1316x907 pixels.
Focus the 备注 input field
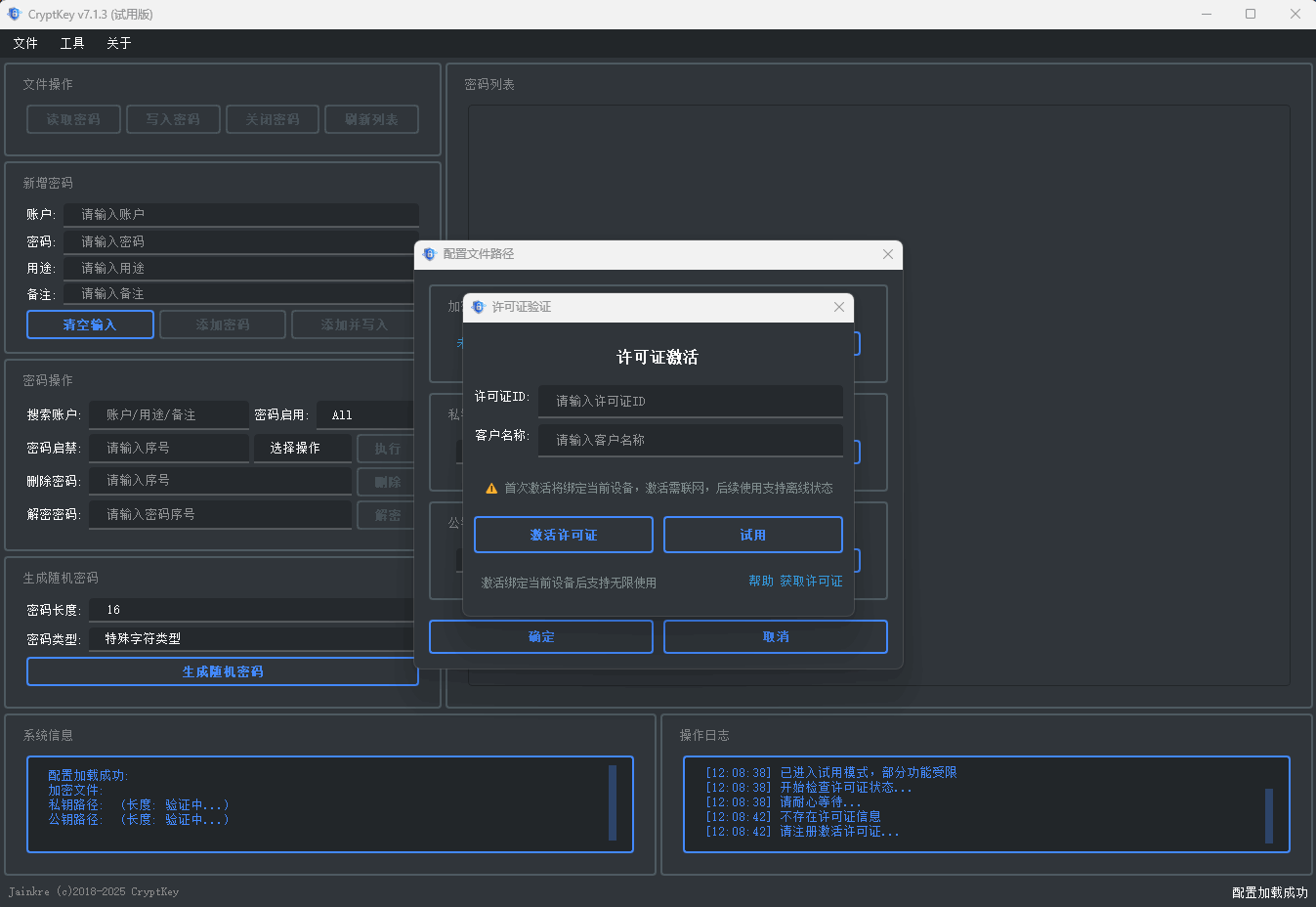tap(241, 293)
